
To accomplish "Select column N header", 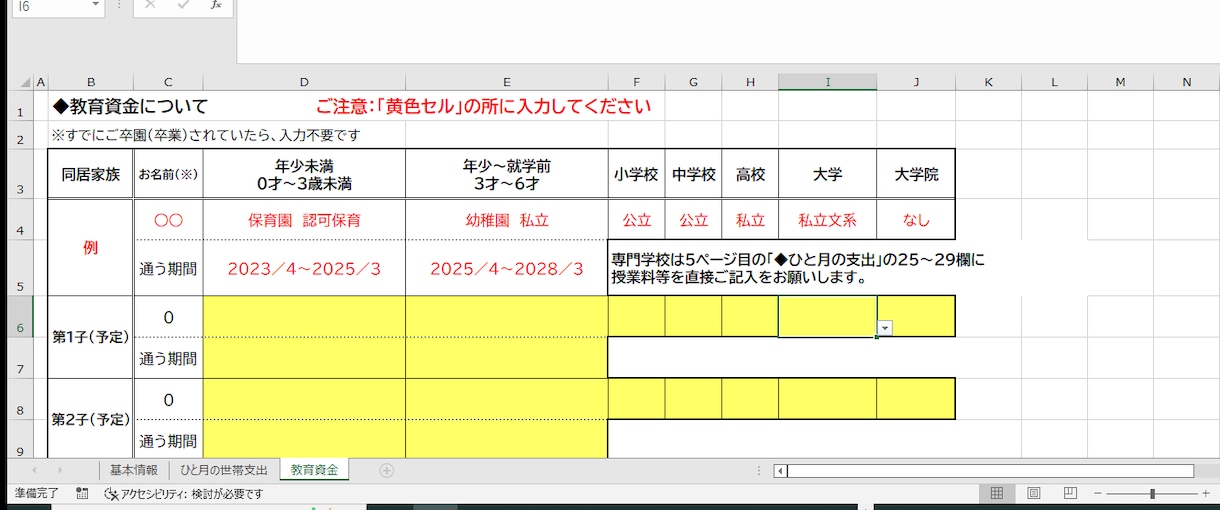I will pyautogui.click(x=1186, y=82).
